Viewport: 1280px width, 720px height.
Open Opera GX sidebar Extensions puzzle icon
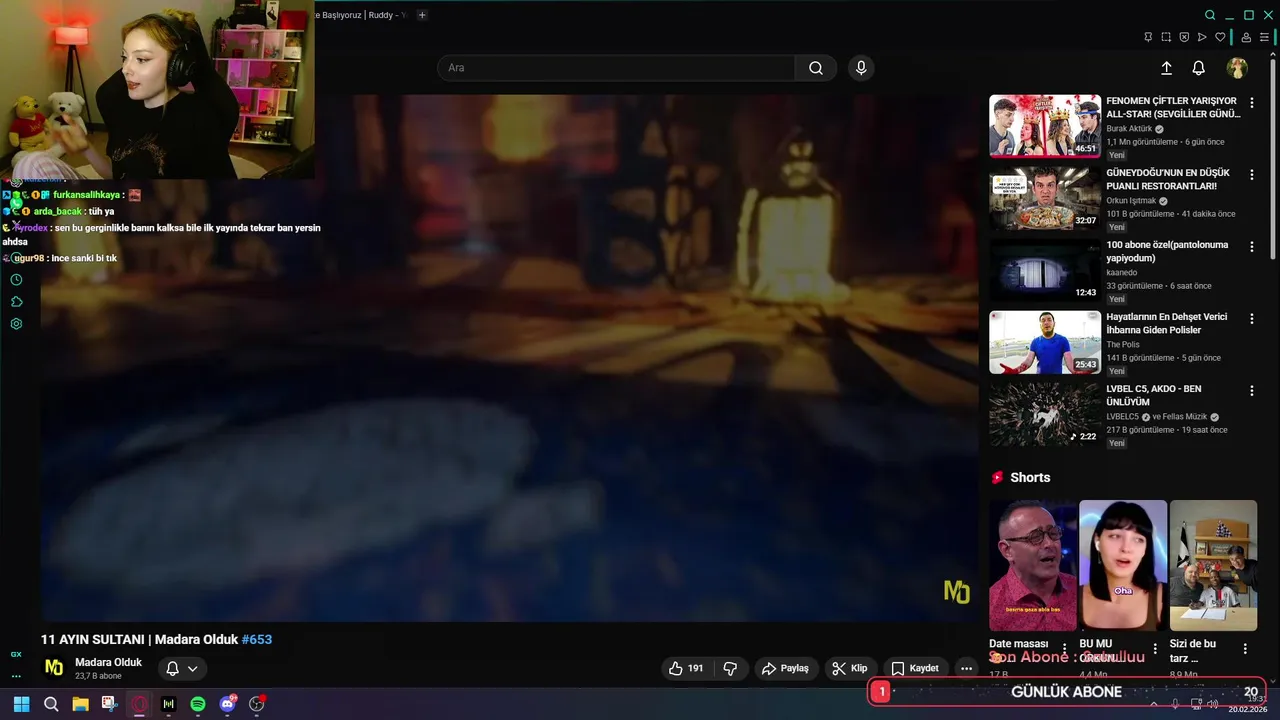click(x=16, y=301)
